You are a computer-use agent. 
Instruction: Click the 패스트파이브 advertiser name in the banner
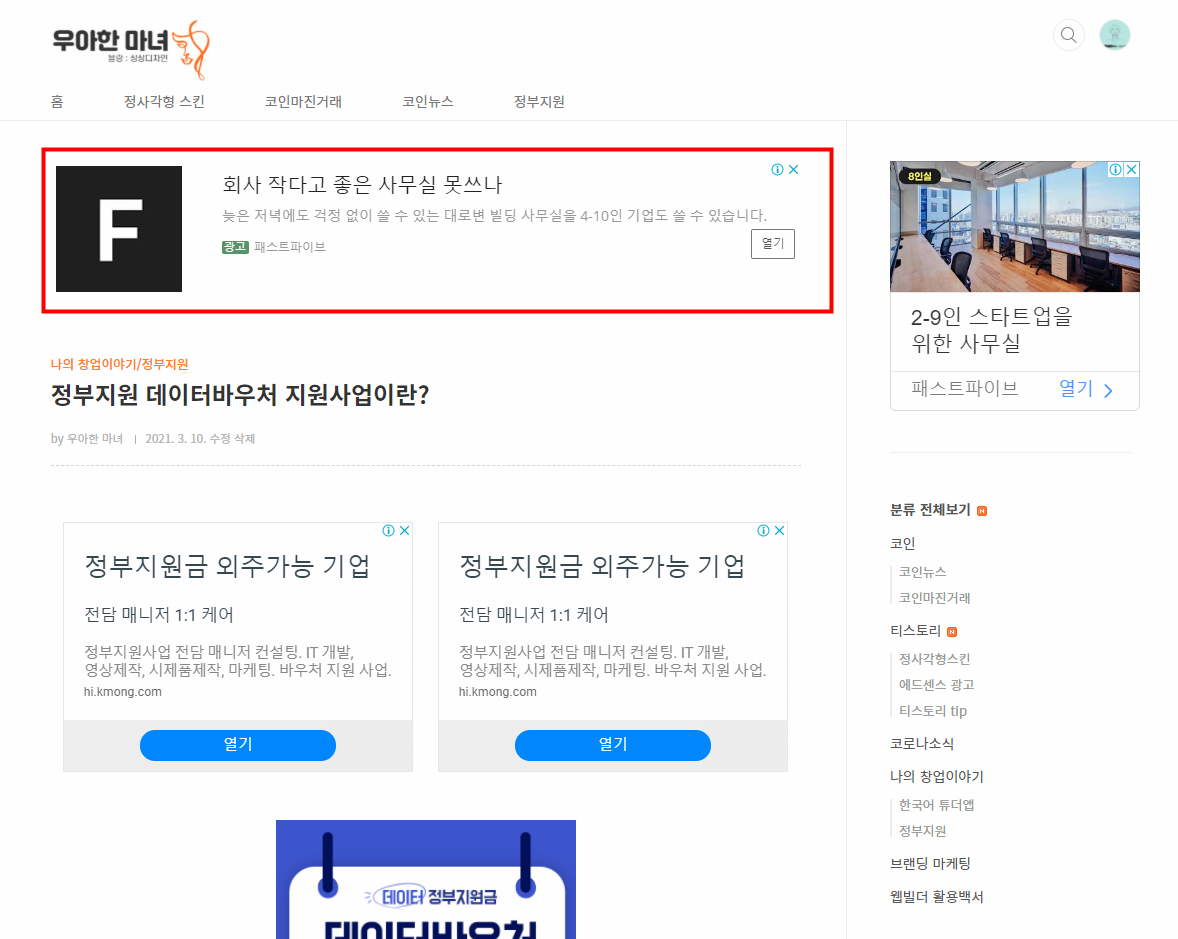point(290,247)
